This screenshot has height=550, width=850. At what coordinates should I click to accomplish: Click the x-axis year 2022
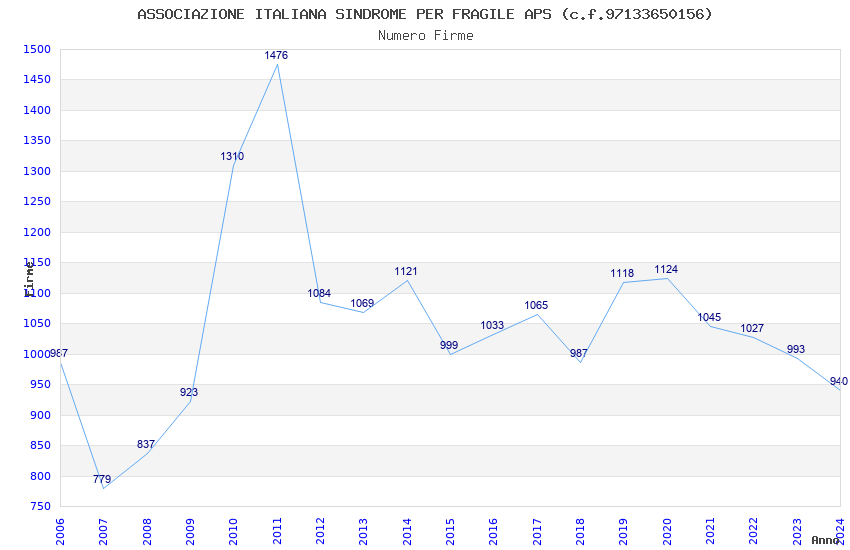(x=754, y=532)
